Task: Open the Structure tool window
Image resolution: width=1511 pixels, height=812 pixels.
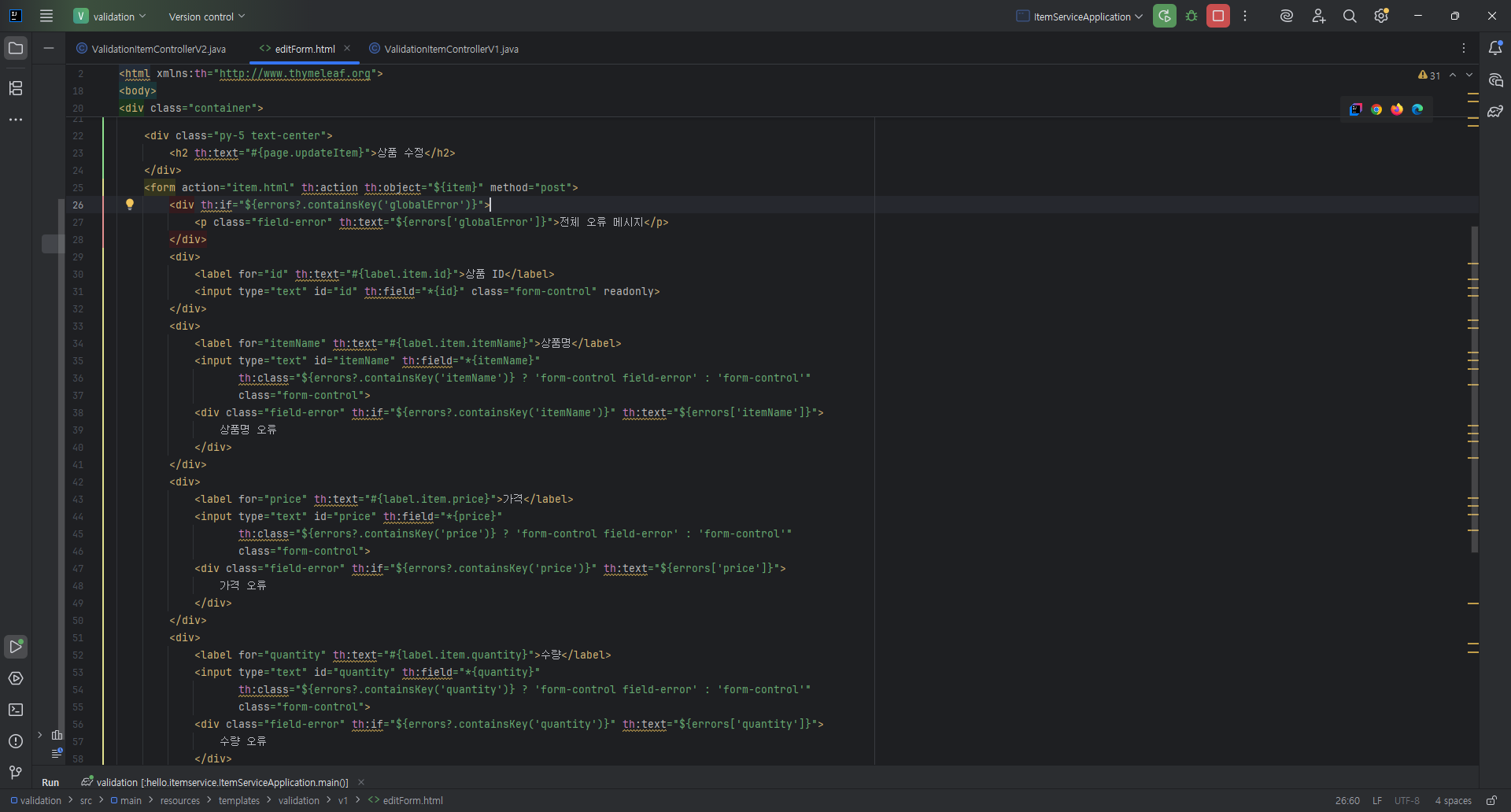Action: click(16, 88)
